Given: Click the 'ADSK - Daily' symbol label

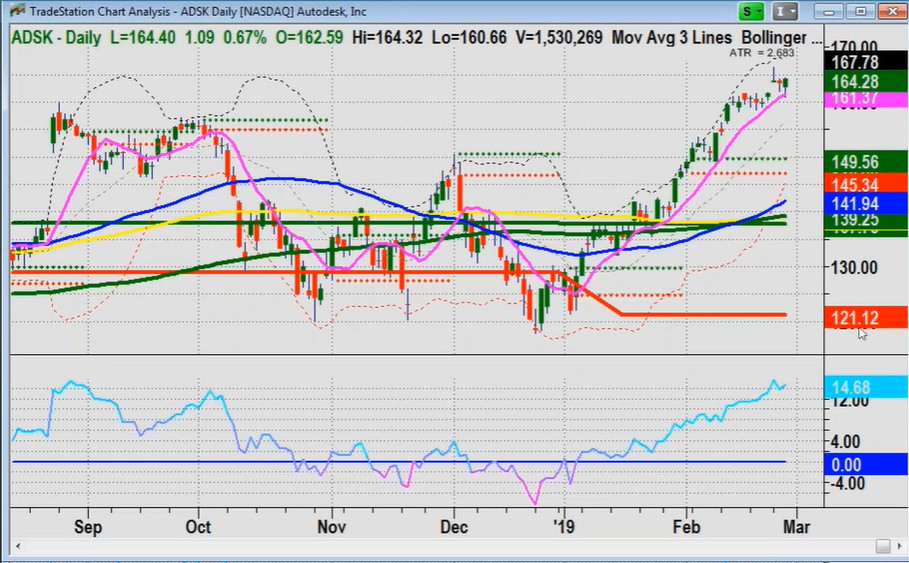Looking at the screenshot, I should [x=56, y=38].
